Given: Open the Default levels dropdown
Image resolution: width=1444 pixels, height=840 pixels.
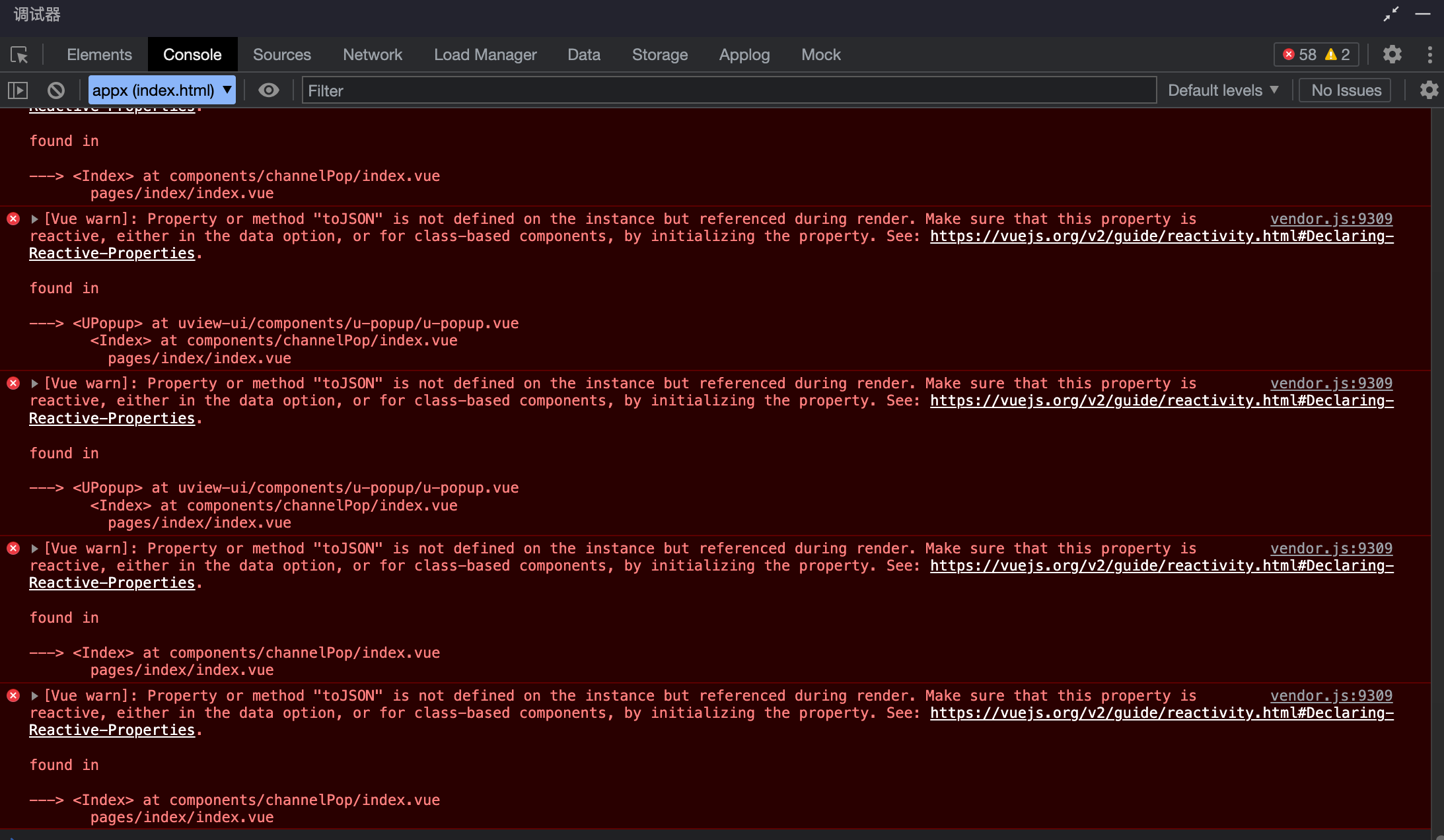Looking at the screenshot, I should (1223, 90).
